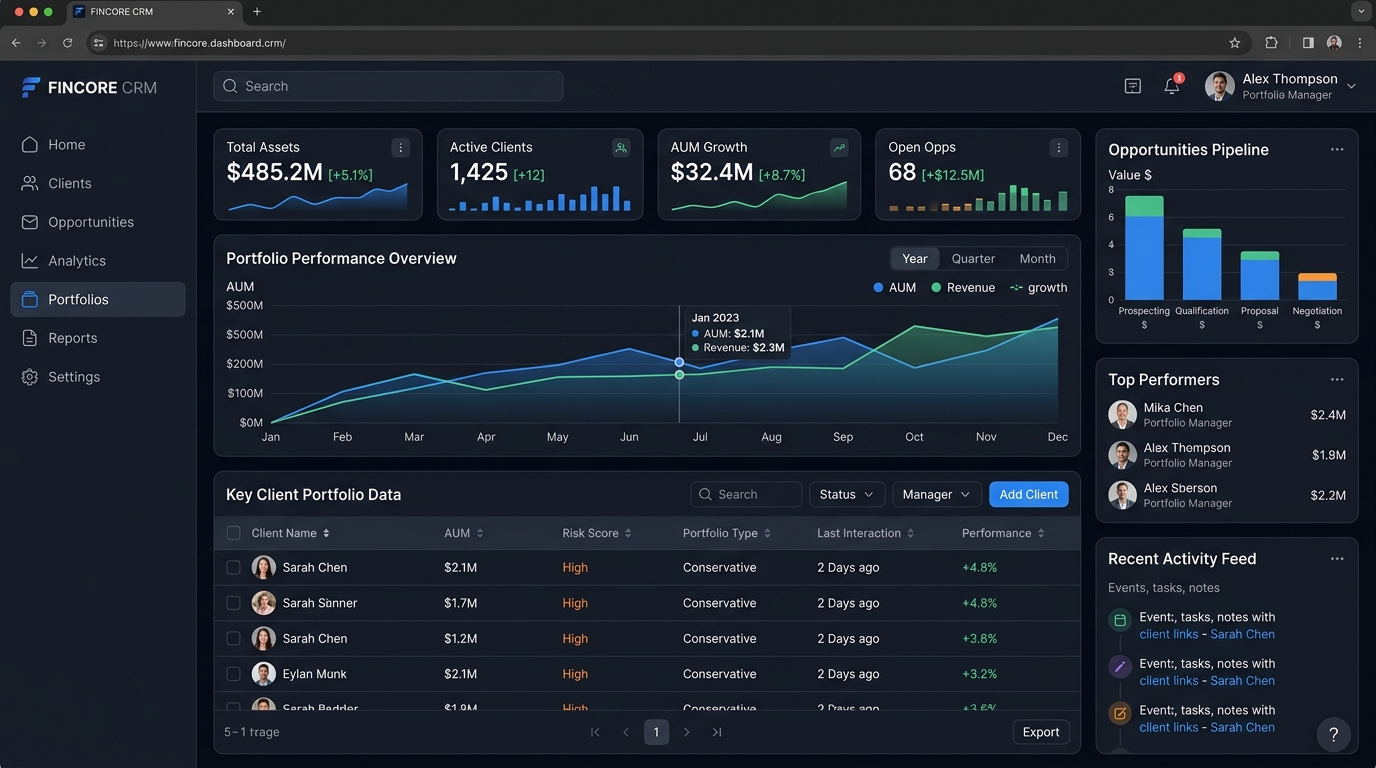Click the Active Clients card people icon
Image resolution: width=1376 pixels, height=768 pixels.
click(621, 148)
